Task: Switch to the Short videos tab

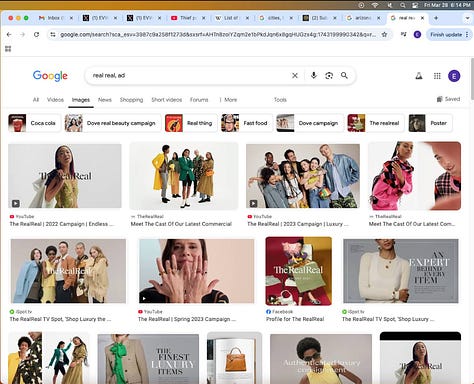Action: (167, 100)
